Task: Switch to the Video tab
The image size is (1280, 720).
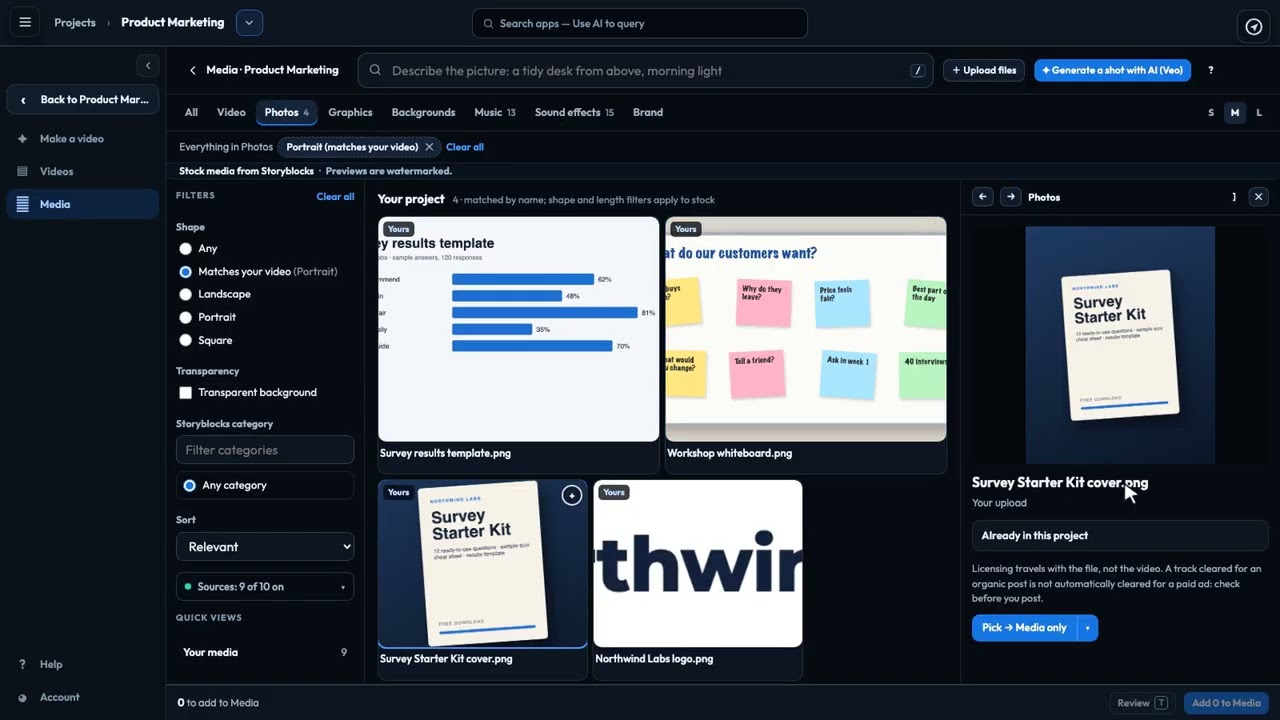Action: coord(231,112)
